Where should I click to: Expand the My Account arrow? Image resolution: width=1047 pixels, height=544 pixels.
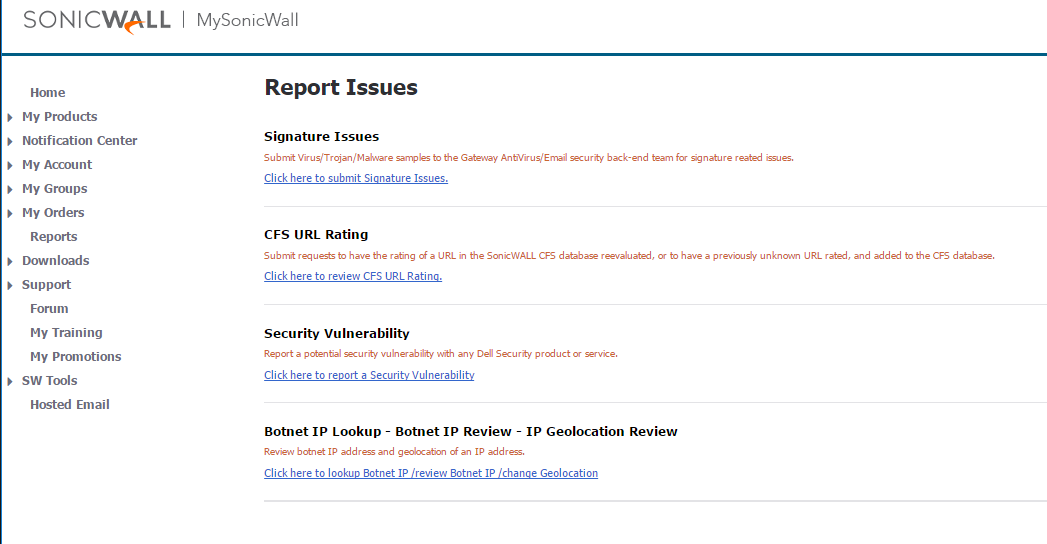[10, 165]
